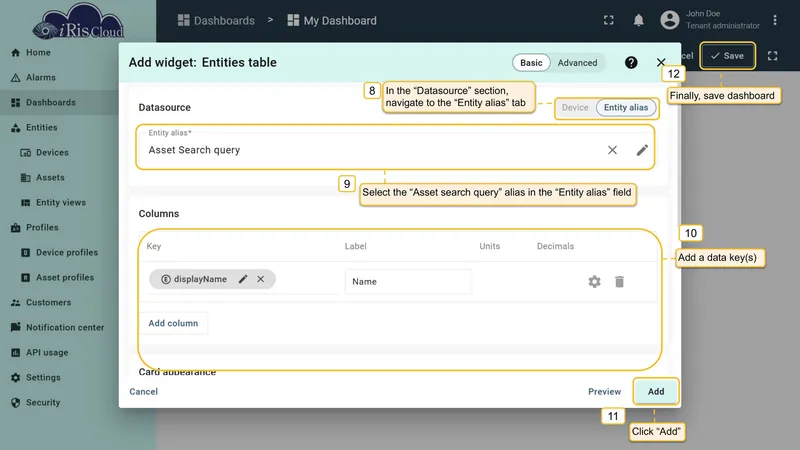Open Asset profiles page
The width and height of the screenshot is (800, 450).
click(x=65, y=278)
